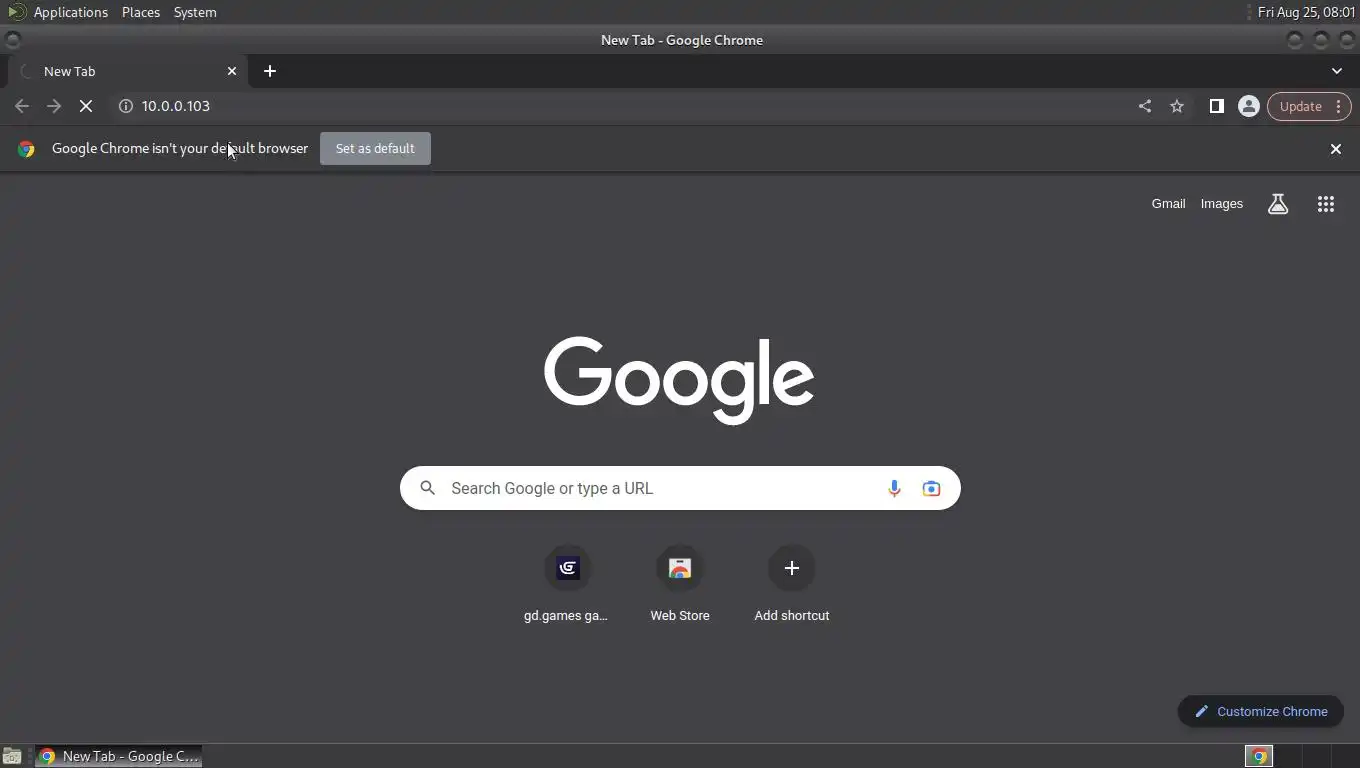Open the Gmail link
This screenshot has height=768, width=1360.
(1168, 204)
